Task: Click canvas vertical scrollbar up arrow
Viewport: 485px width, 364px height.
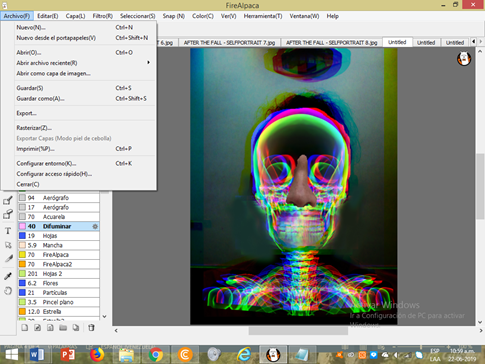Action: point(480,52)
